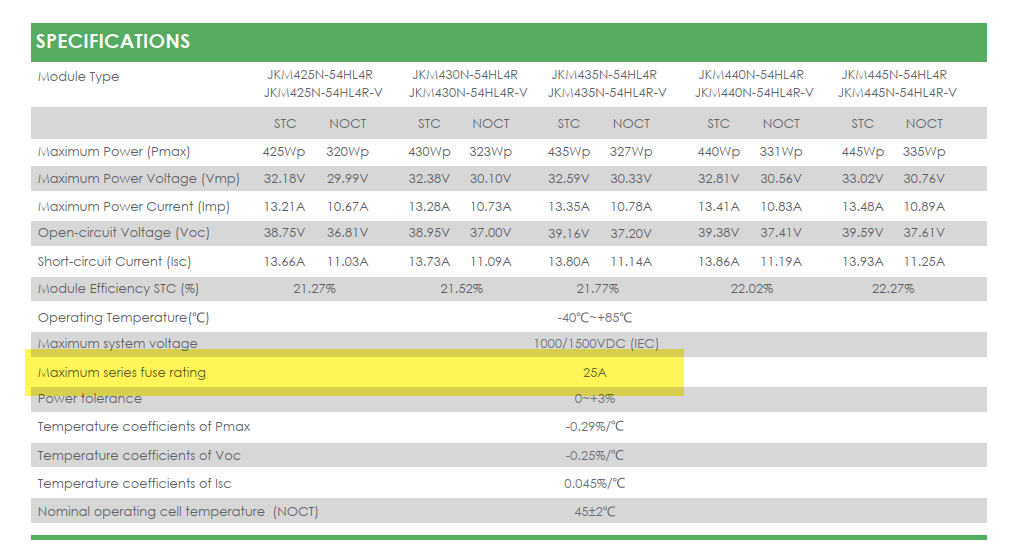The width and height of the screenshot is (1024, 557).
Task: Click the 10.83A current value
Action: click(781, 206)
